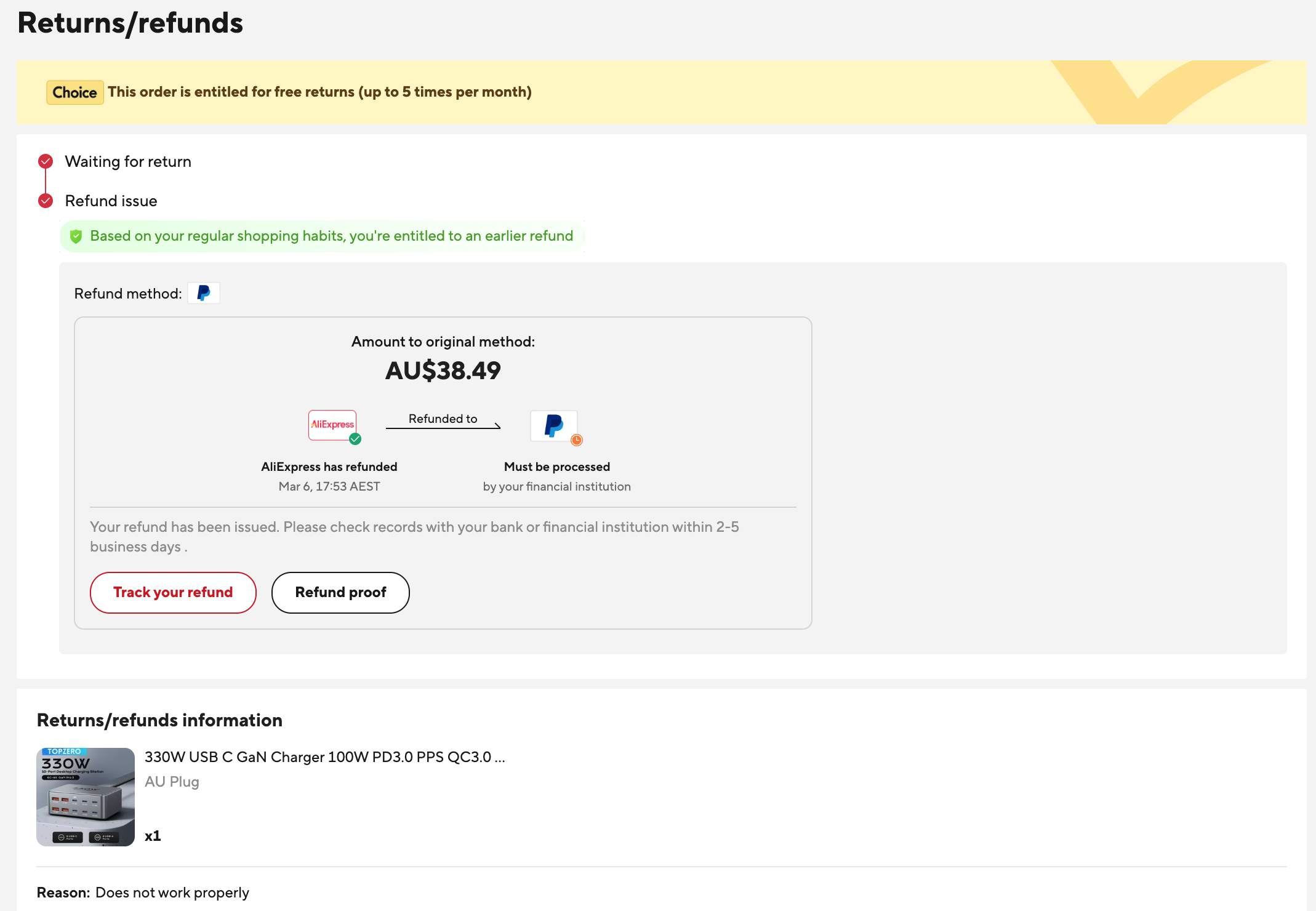Select the Waiting for return step
The image size is (1316, 911).
click(128, 161)
